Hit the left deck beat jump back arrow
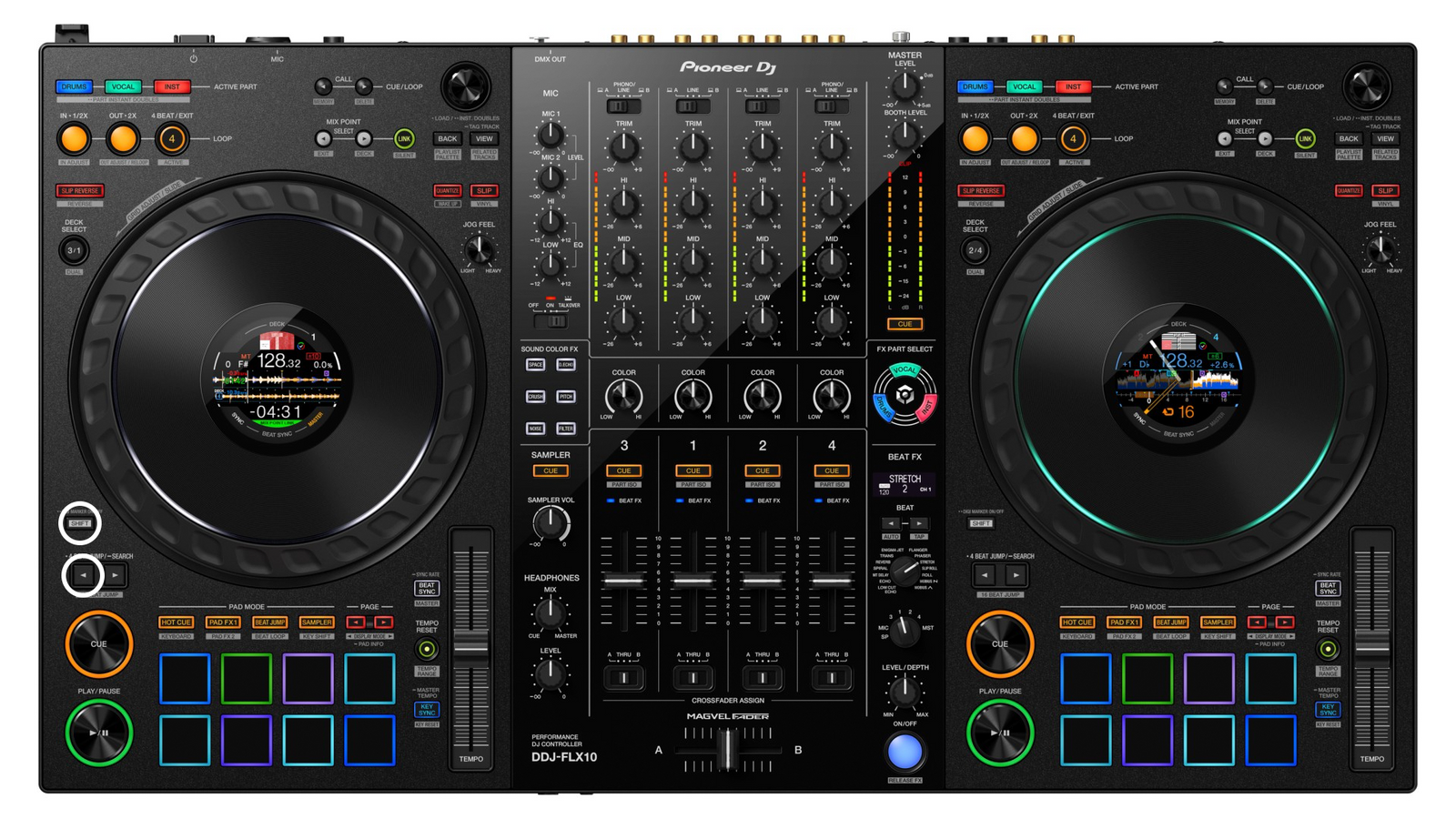The width and height of the screenshot is (1456, 819). (x=83, y=575)
